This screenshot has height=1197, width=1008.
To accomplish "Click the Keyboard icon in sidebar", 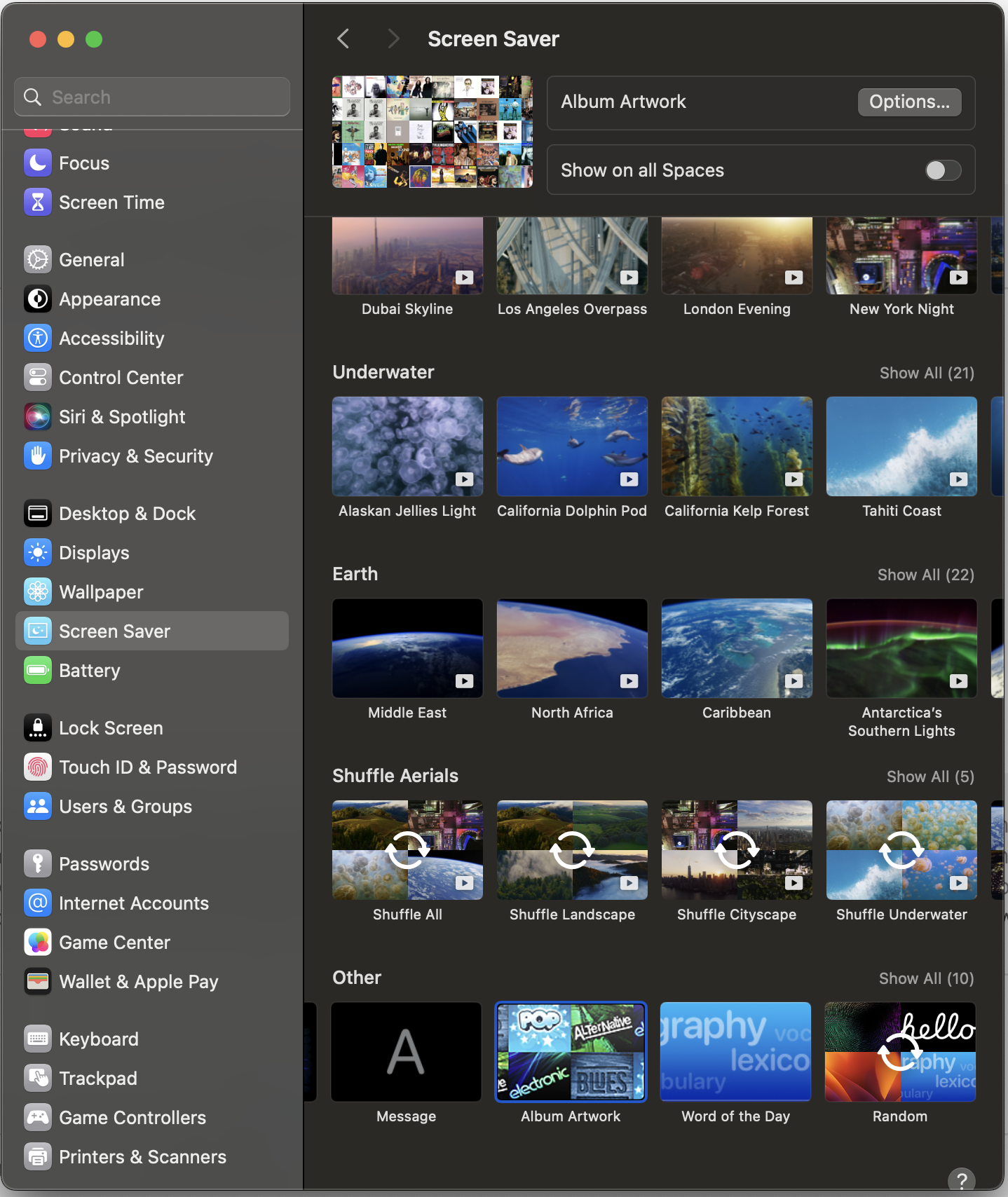I will coord(38,1039).
